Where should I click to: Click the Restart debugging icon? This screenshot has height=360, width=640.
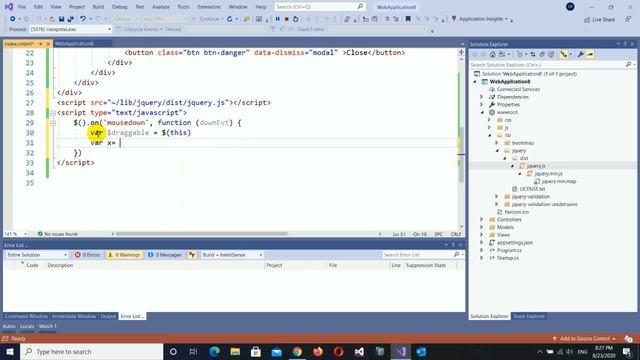(296, 19)
